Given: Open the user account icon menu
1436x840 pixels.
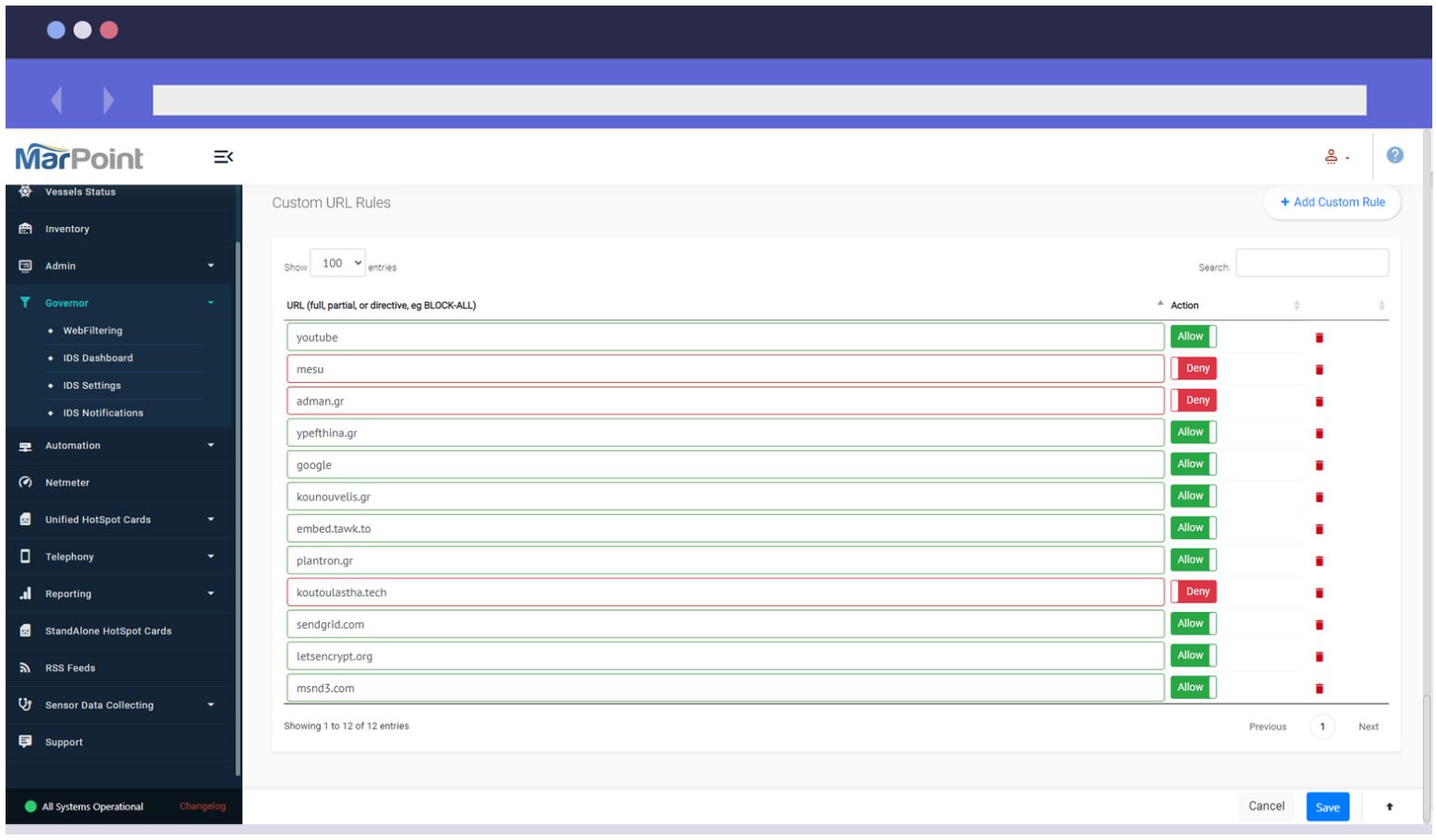Looking at the screenshot, I should 1336,157.
